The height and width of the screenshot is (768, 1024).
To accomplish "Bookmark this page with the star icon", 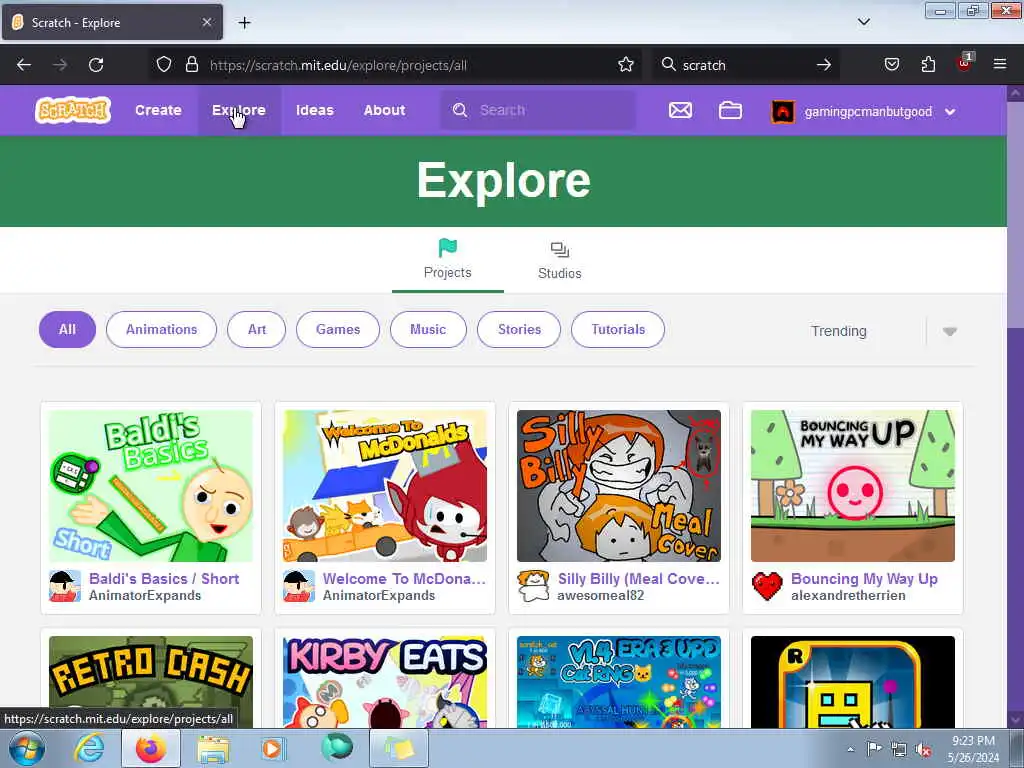I will tap(626, 65).
